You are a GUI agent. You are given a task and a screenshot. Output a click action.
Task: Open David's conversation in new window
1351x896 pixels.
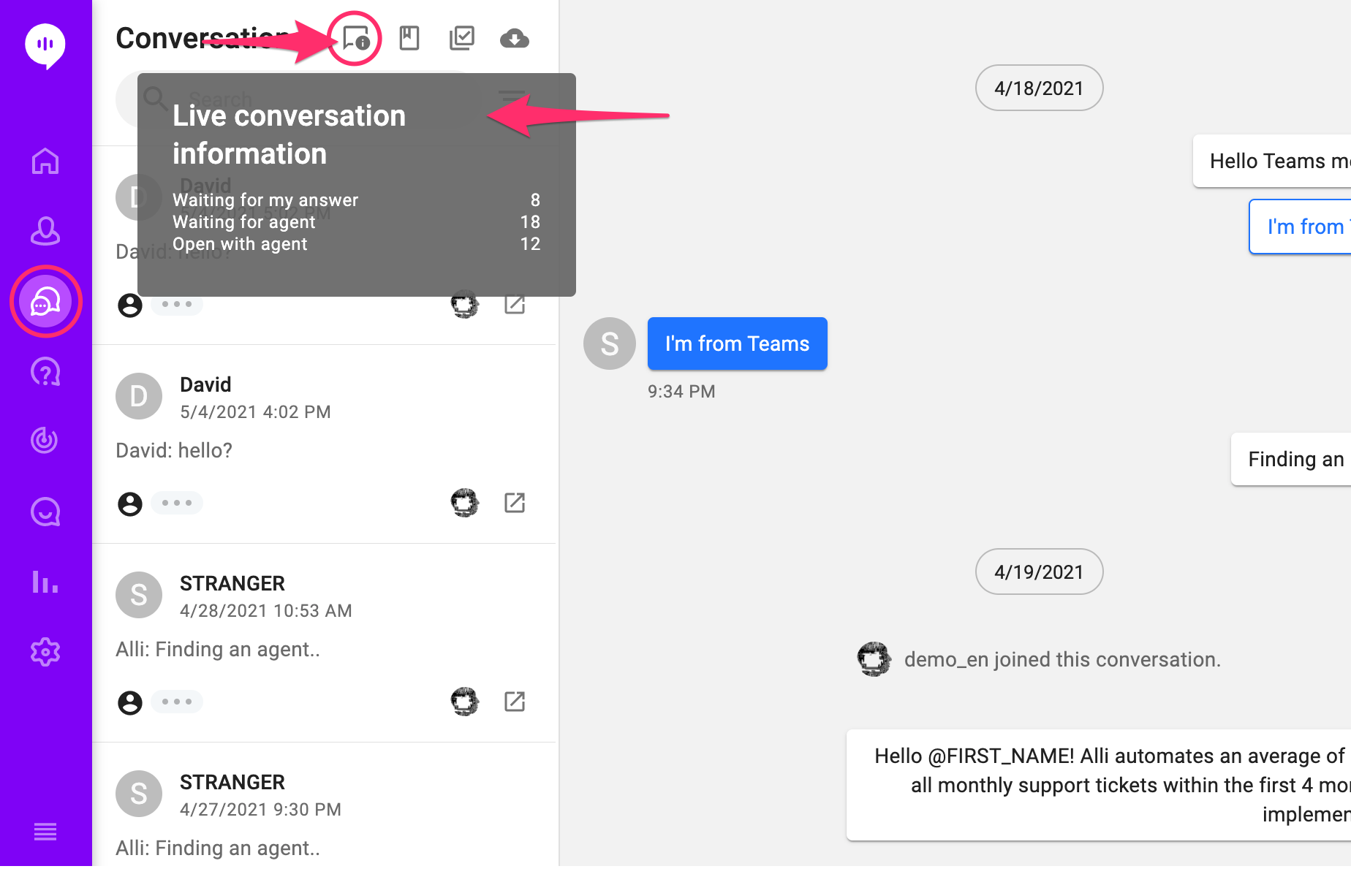click(x=515, y=503)
